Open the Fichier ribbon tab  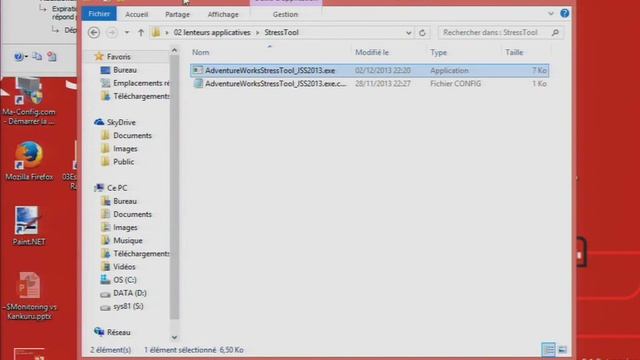[99, 14]
